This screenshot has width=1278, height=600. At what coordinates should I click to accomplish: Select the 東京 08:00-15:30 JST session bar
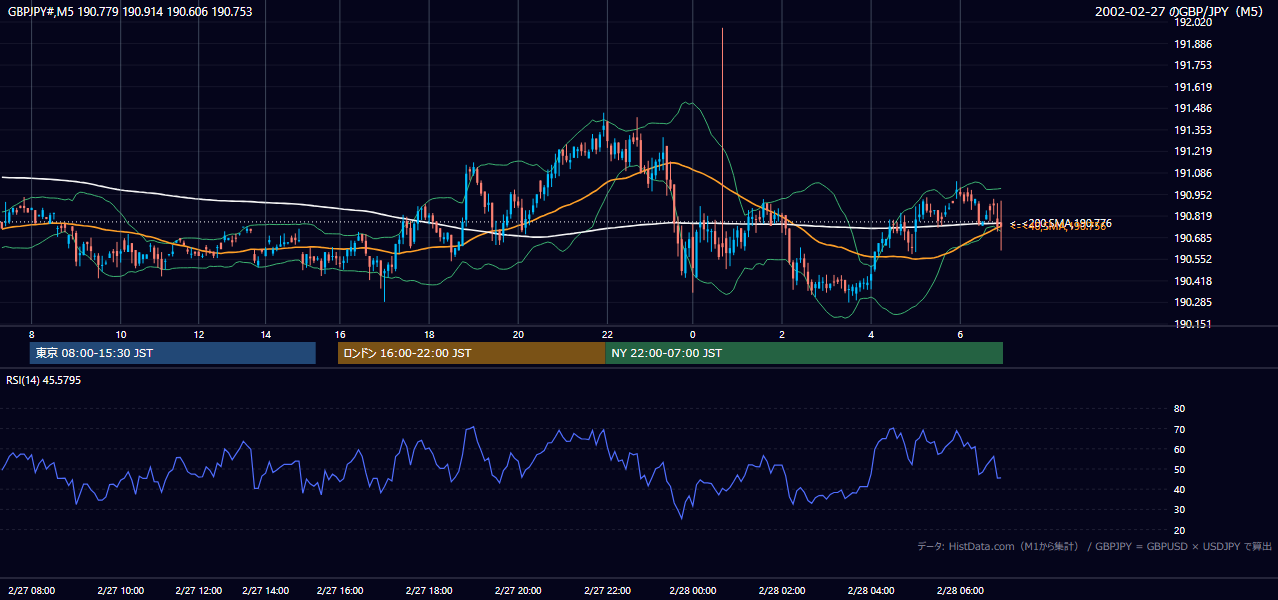[x=173, y=353]
